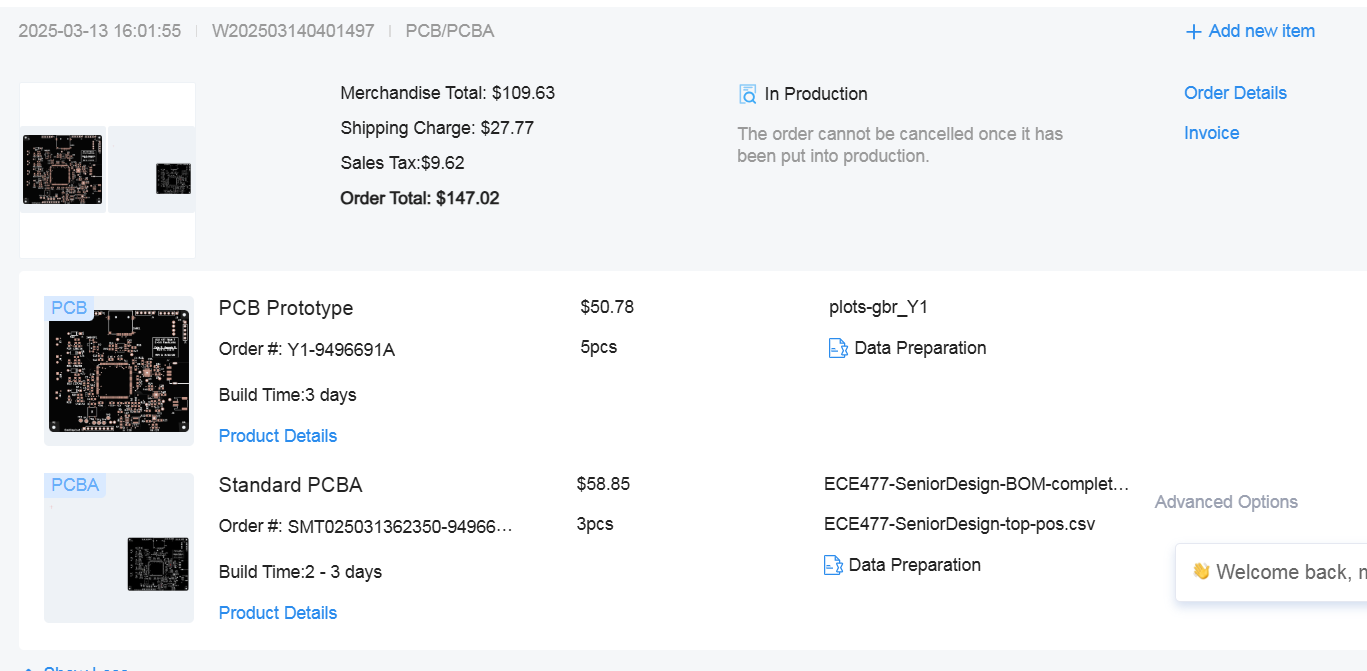Click the plots-gbr_Y1 file name
This screenshot has width=1367, height=671.
pos(878,307)
